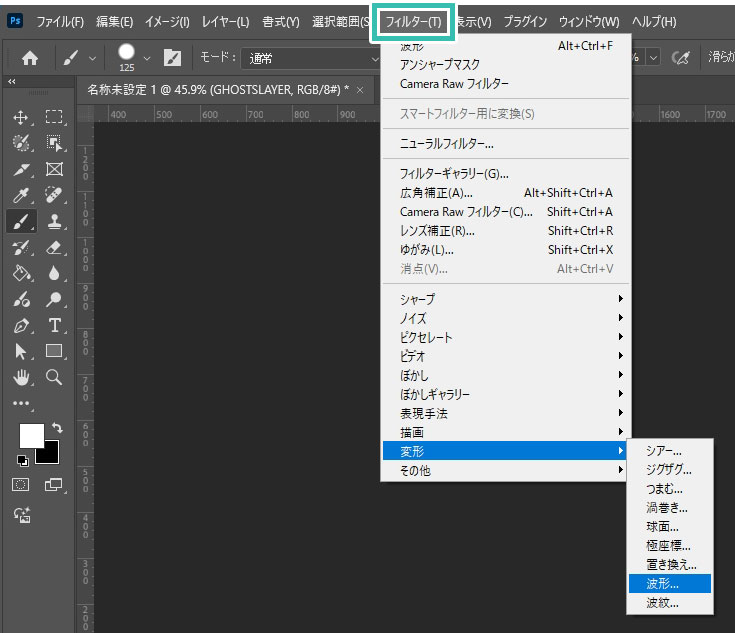Open the イメージ(I) menu
The width and height of the screenshot is (735, 633).
167,22
